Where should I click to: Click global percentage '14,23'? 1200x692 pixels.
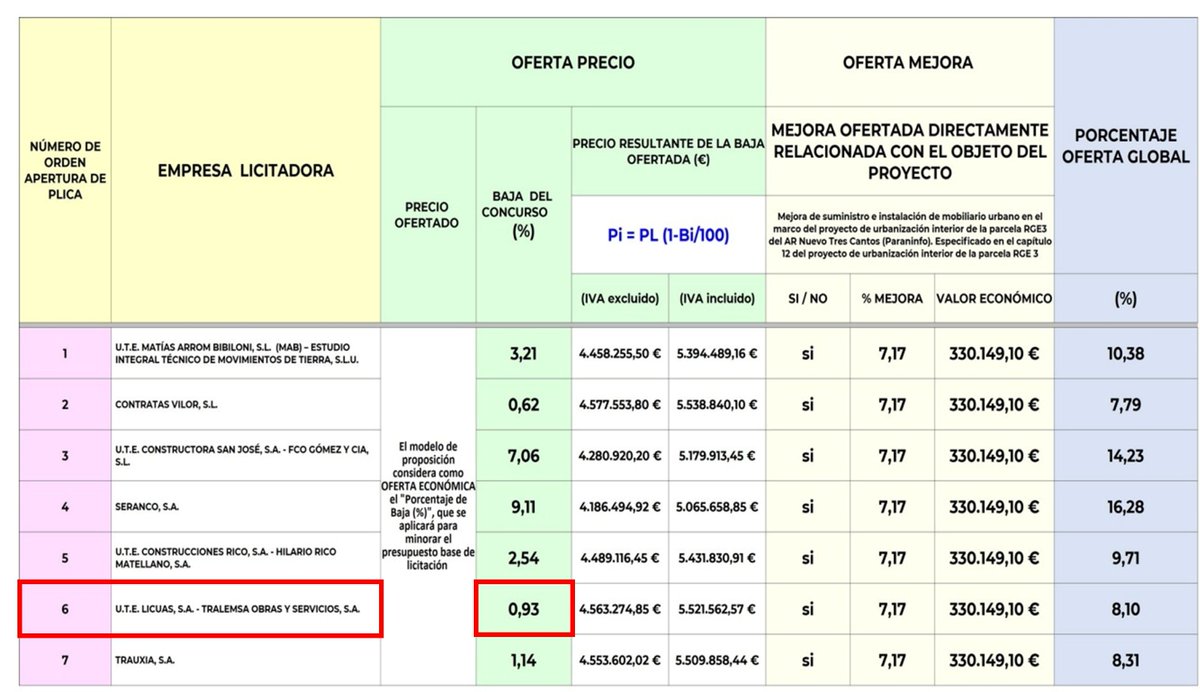tap(1125, 456)
